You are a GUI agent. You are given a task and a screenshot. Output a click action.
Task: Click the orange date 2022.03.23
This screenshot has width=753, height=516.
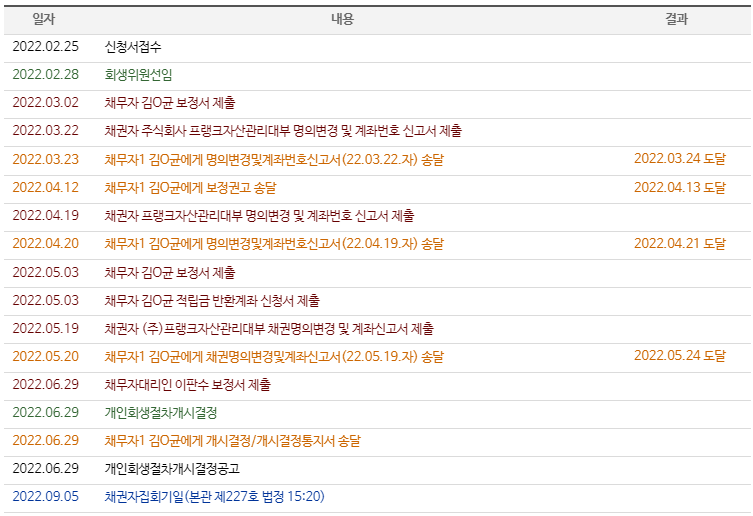pos(46,160)
